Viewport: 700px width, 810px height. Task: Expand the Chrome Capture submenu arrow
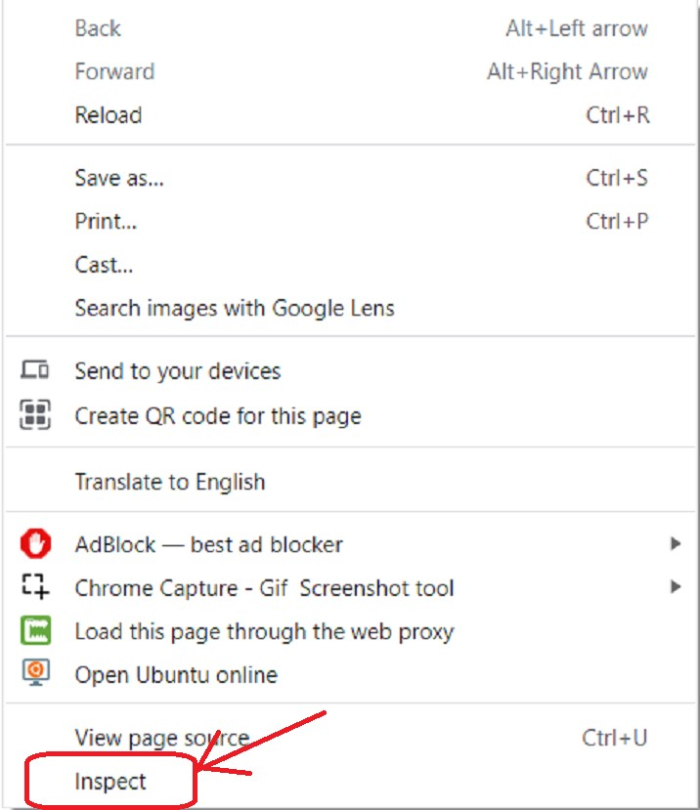point(675,588)
